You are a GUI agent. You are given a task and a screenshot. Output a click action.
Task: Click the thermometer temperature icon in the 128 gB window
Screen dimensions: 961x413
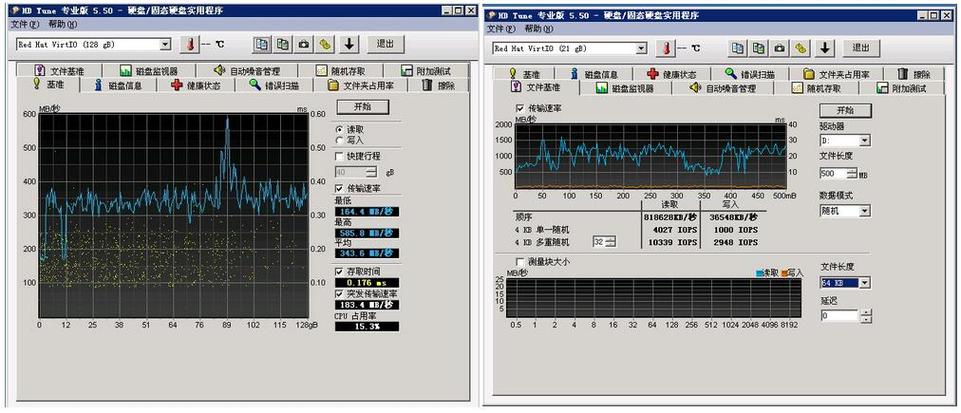click(190, 45)
